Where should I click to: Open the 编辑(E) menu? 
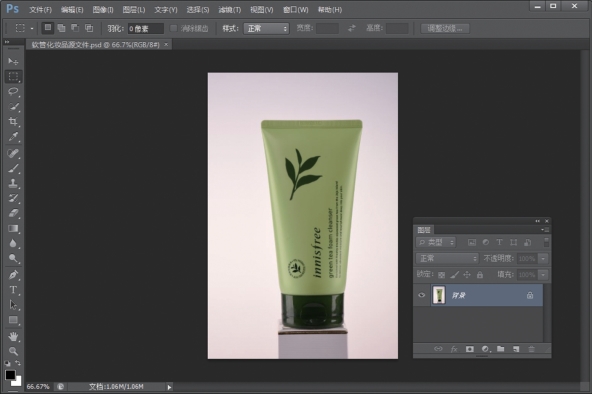pos(72,9)
